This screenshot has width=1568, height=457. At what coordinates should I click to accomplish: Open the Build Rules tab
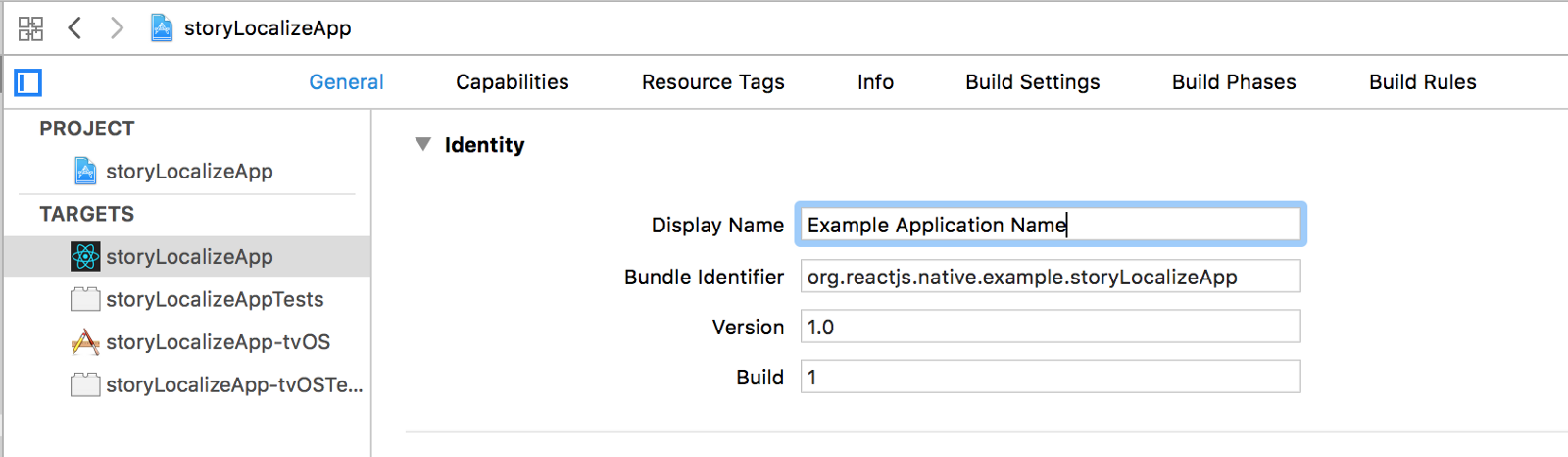click(x=1422, y=82)
